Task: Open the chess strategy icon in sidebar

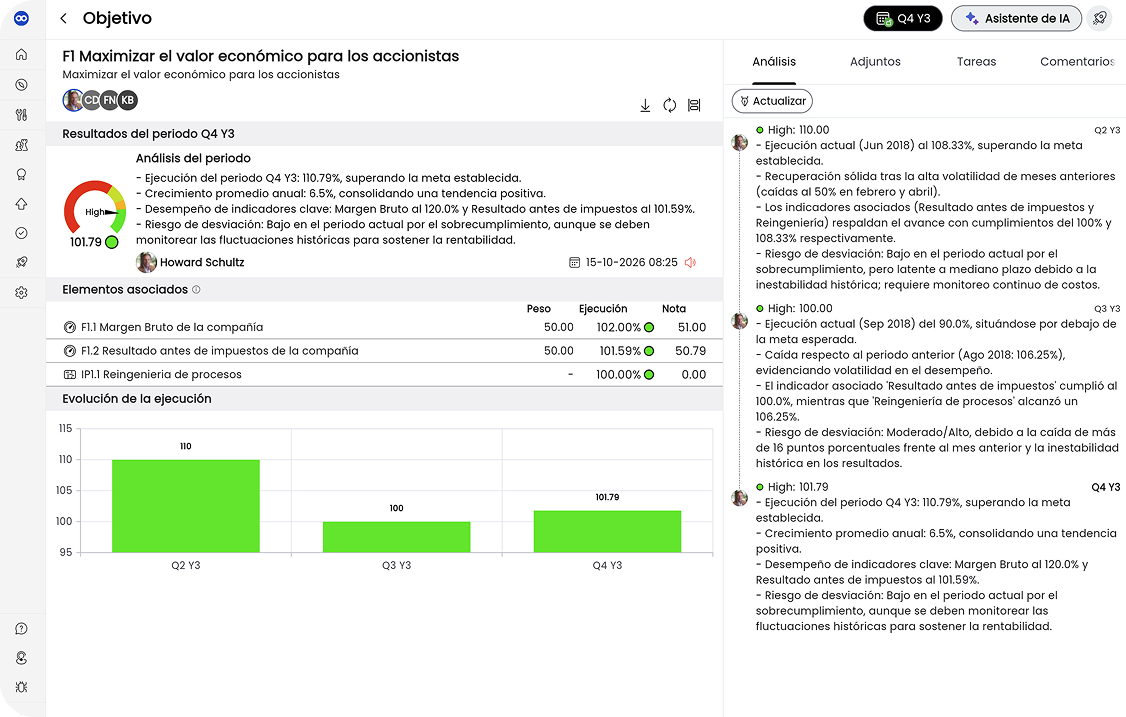Action: coord(22,145)
